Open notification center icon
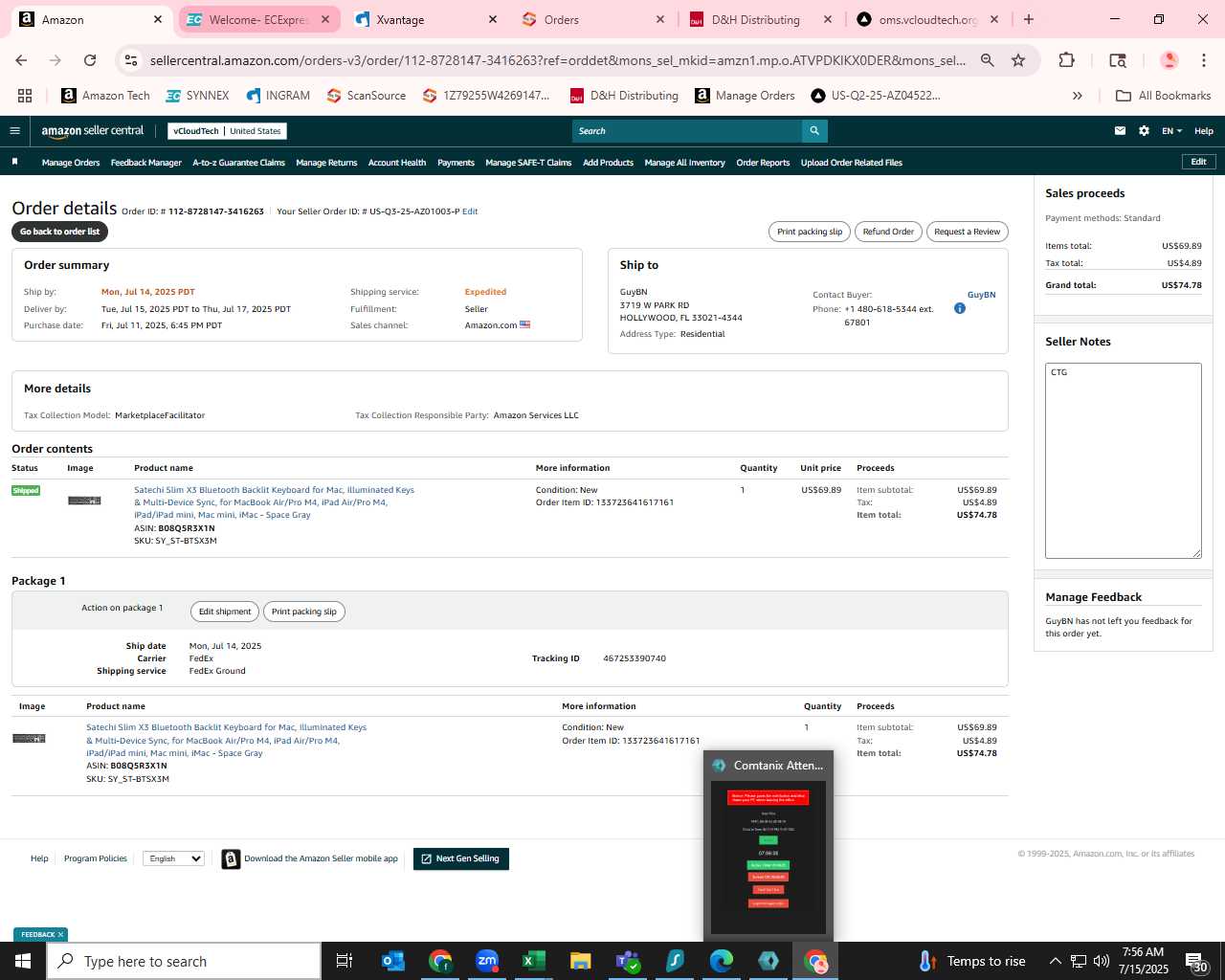Image resolution: width=1225 pixels, height=980 pixels. click(1196, 961)
